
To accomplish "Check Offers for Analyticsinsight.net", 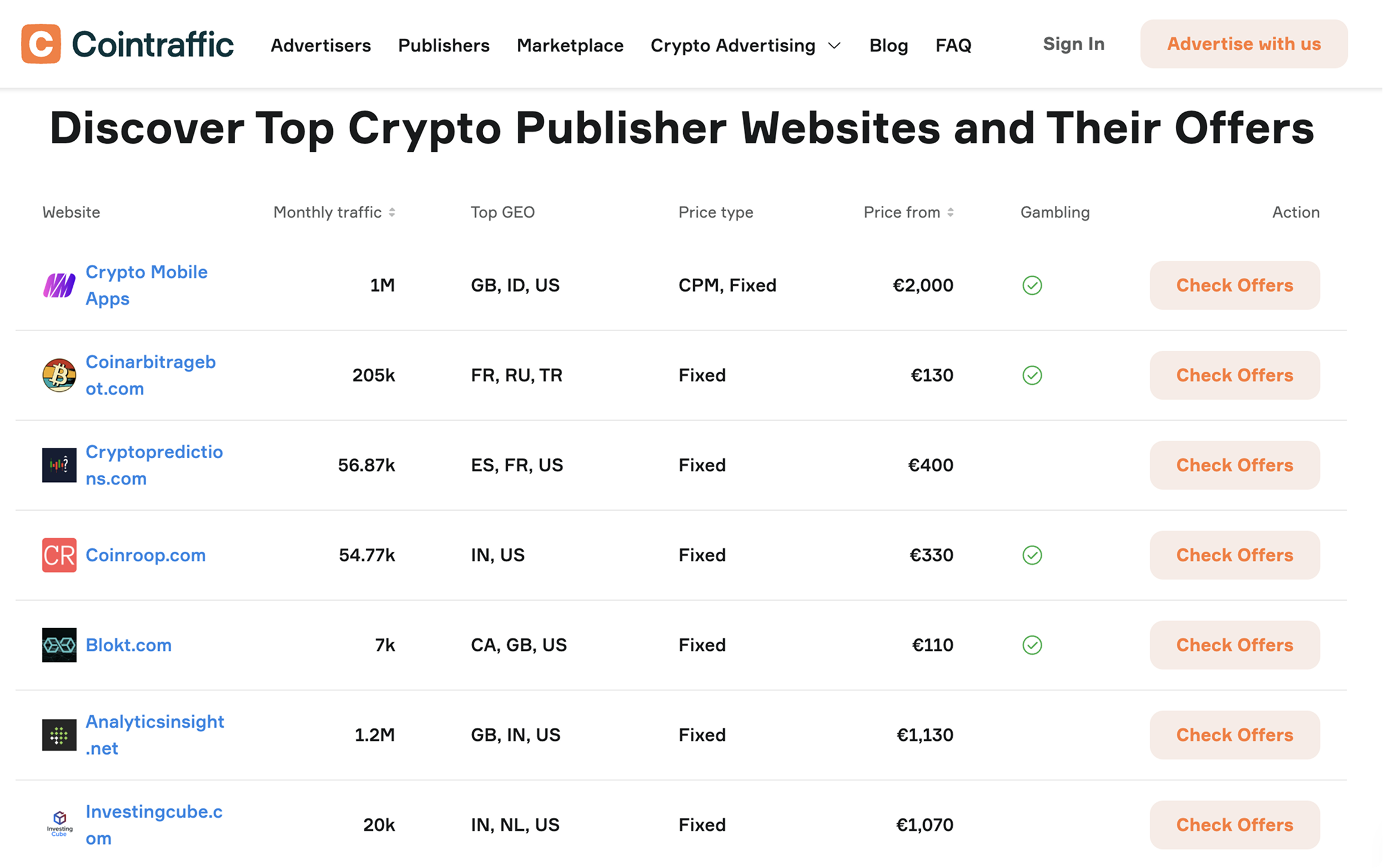I will pyautogui.click(x=1234, y=735).
